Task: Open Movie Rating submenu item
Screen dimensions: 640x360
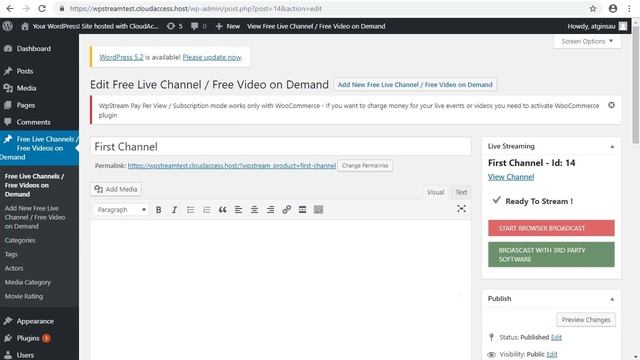Action: pyautogui.click(x=24, y=296)
